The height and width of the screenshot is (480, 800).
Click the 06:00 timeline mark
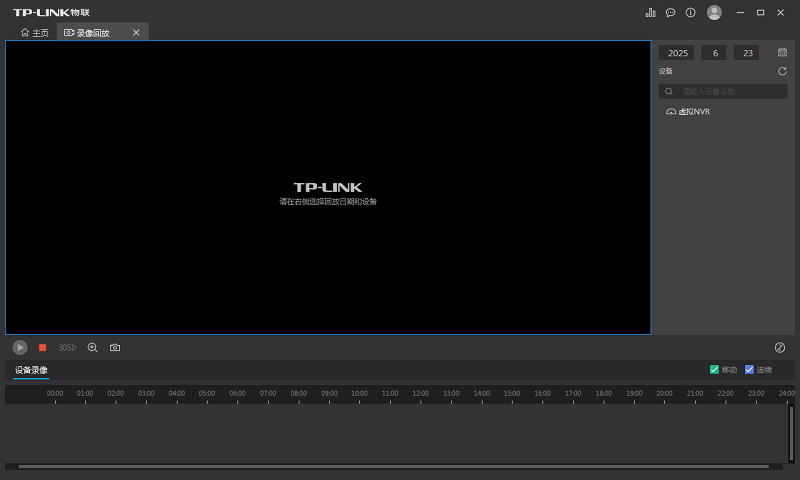pos(237,393)
